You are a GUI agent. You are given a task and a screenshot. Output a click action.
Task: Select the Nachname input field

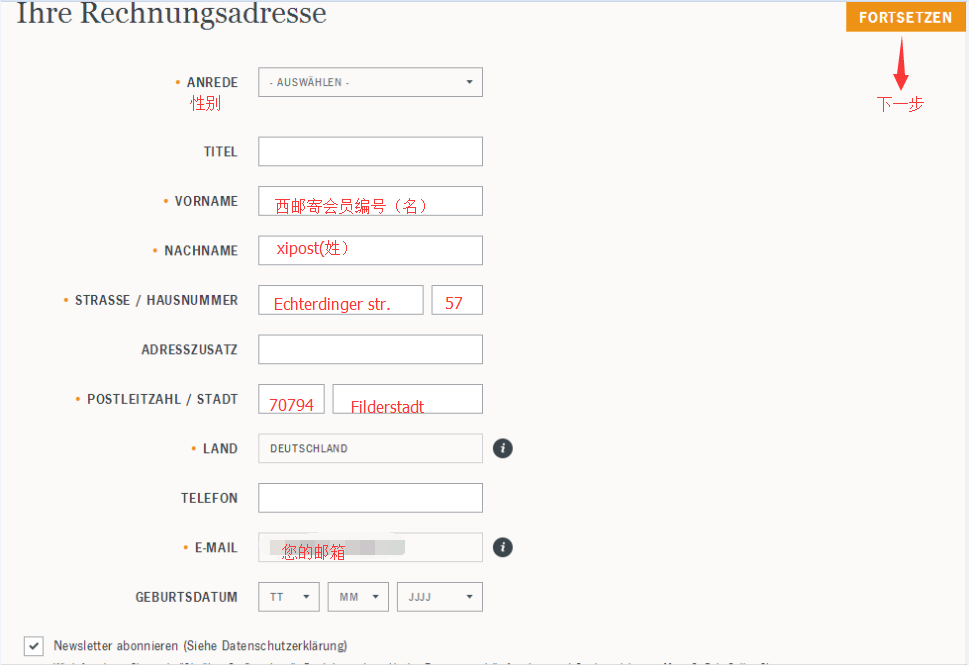coord(370,250)
